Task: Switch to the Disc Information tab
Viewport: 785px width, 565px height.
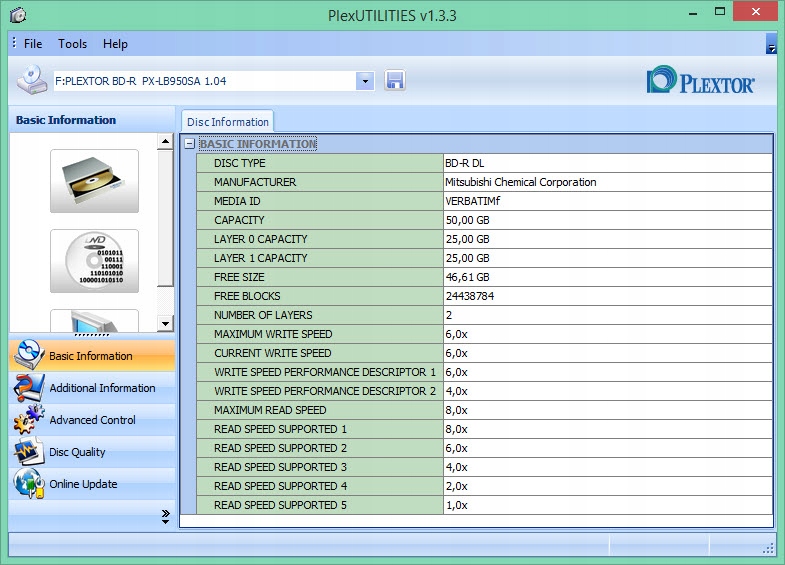Action: (x=228, y=122)
